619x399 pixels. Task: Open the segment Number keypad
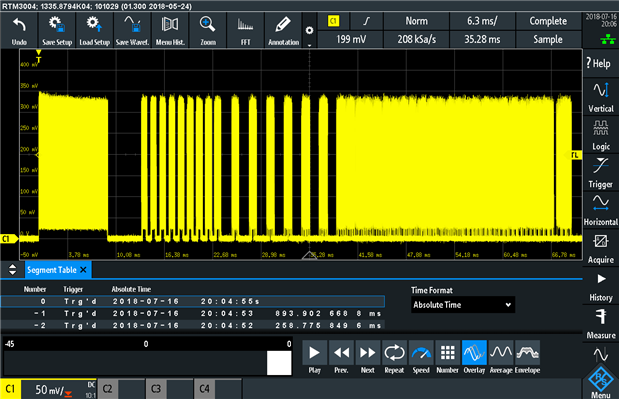pyautogui.click(x=447, y=357)
